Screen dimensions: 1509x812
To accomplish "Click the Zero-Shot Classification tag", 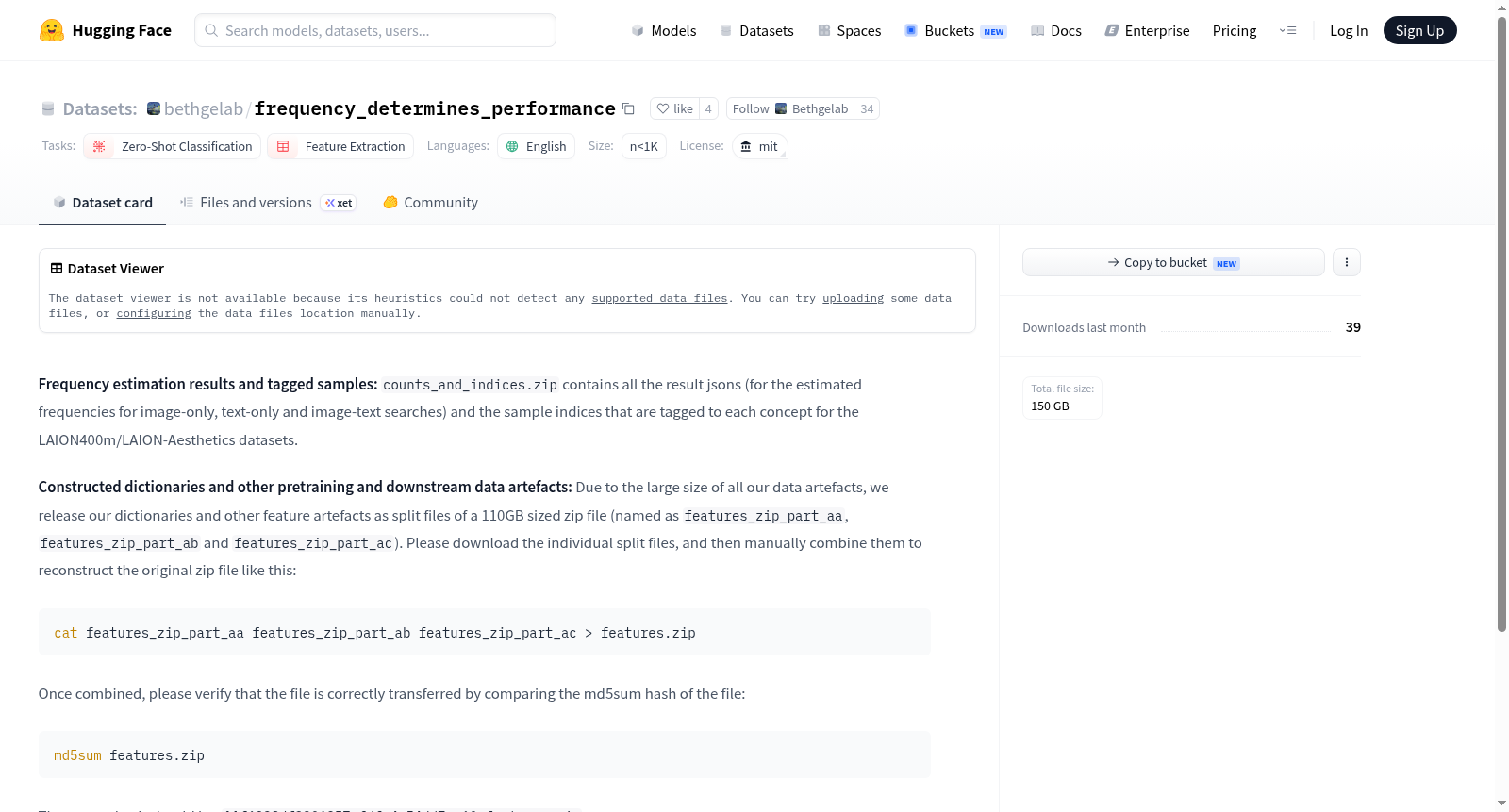I will coord(173,146).
